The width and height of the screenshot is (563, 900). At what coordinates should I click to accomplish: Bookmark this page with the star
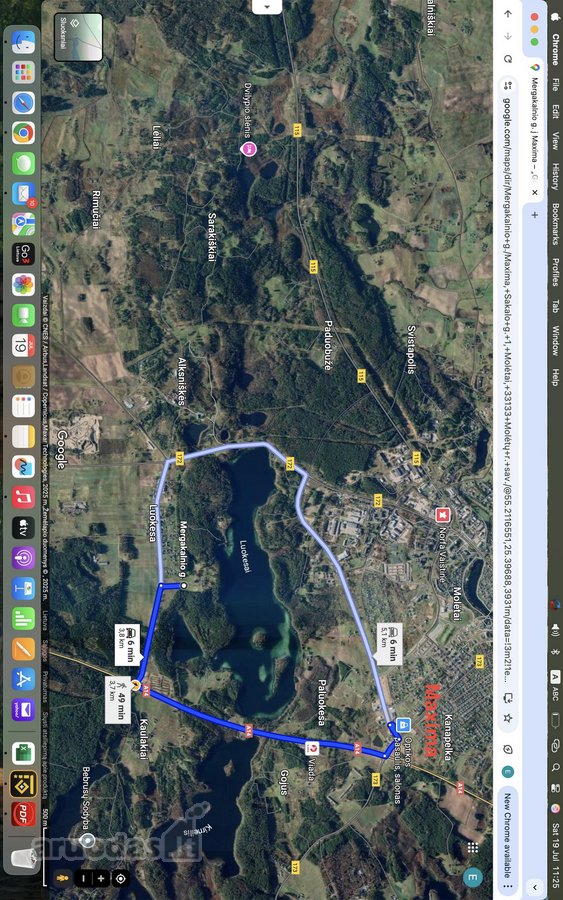click(x=507, y=718)
